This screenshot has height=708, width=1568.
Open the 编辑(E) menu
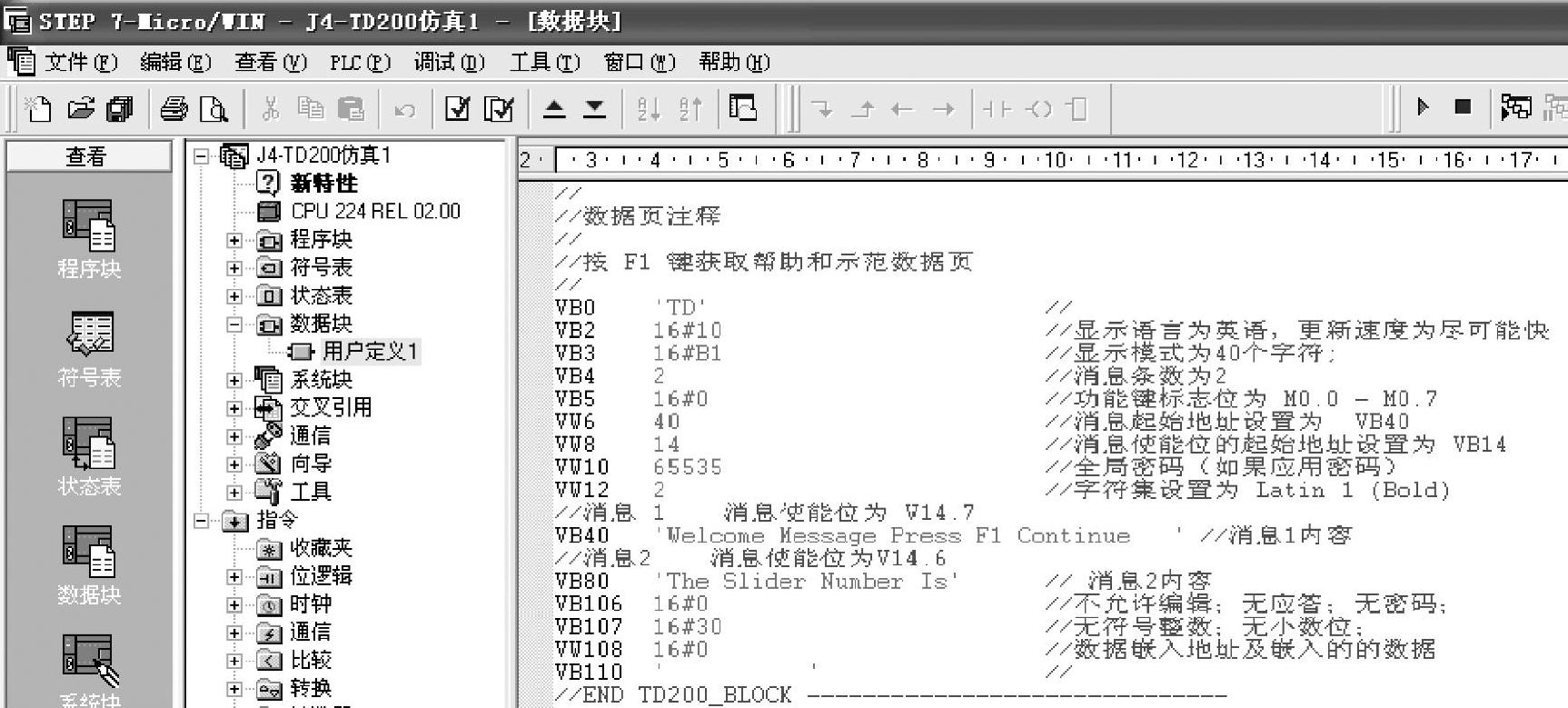[x=175, y=62]
